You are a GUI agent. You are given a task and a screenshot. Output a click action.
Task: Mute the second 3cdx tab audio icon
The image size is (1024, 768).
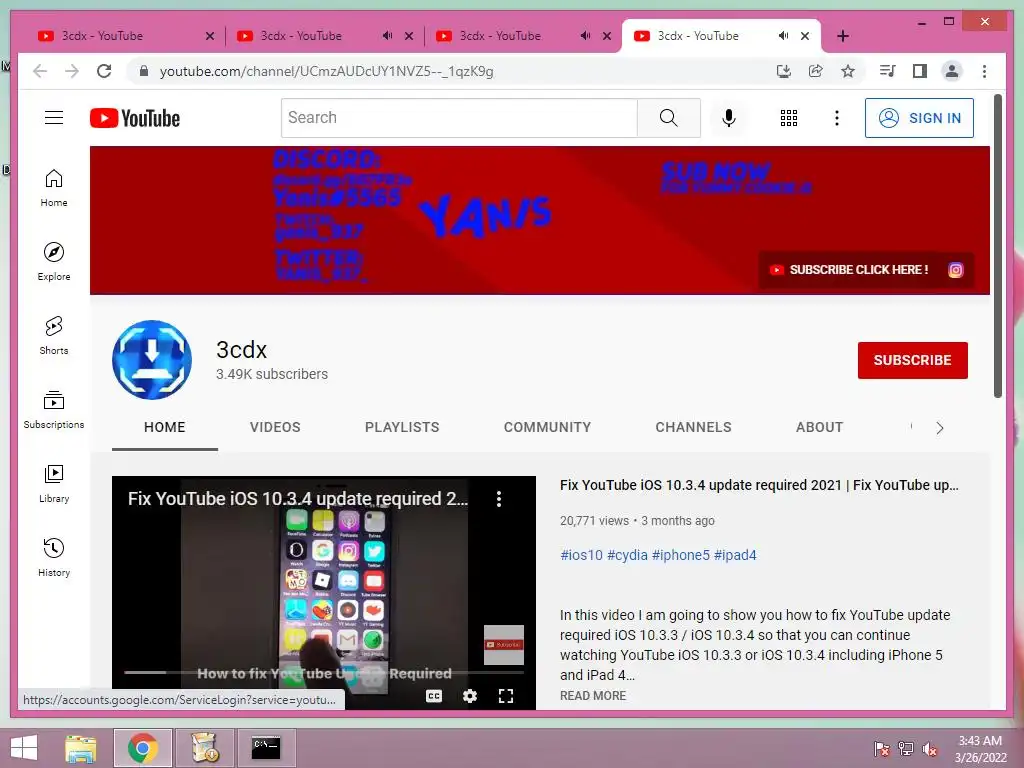click(387, 36)
